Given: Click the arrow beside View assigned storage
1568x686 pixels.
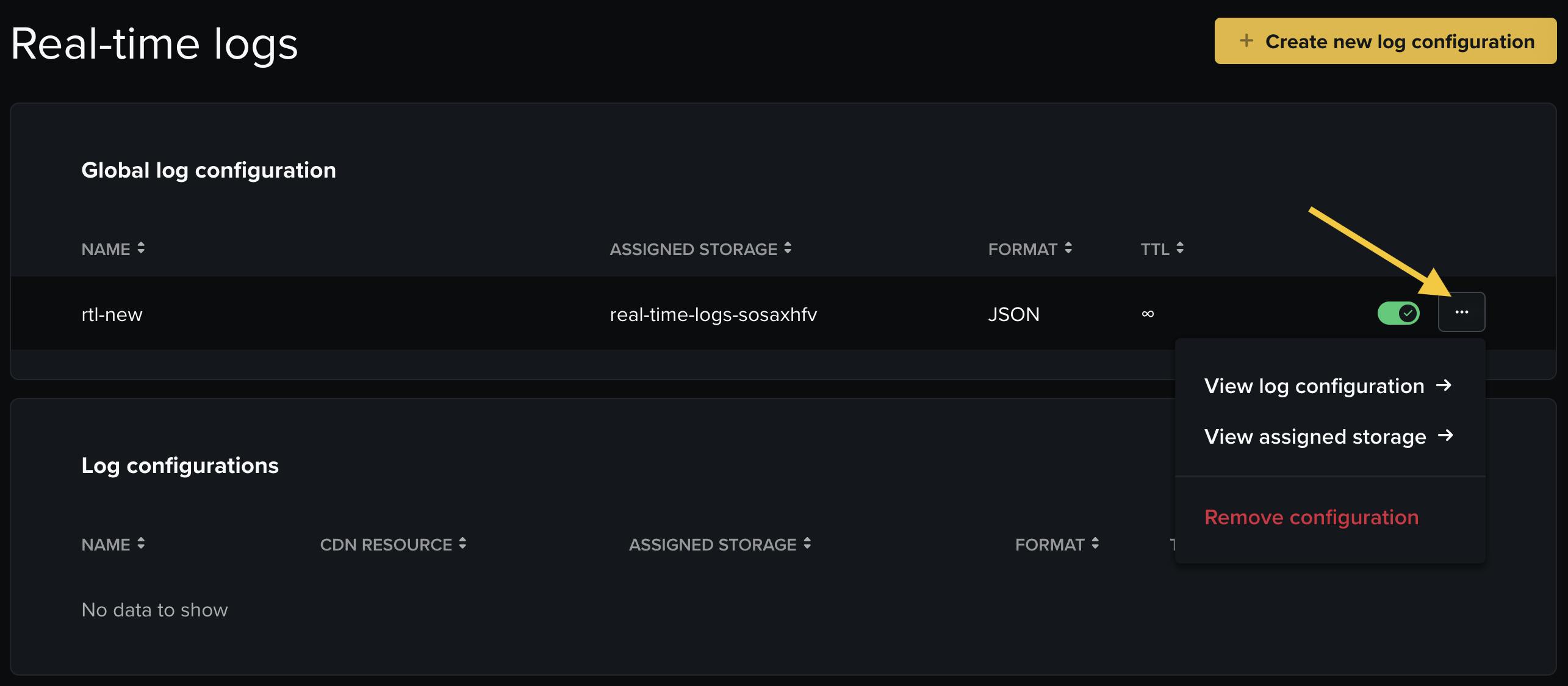Looking at the screenshot, I should pos(1445,436).
